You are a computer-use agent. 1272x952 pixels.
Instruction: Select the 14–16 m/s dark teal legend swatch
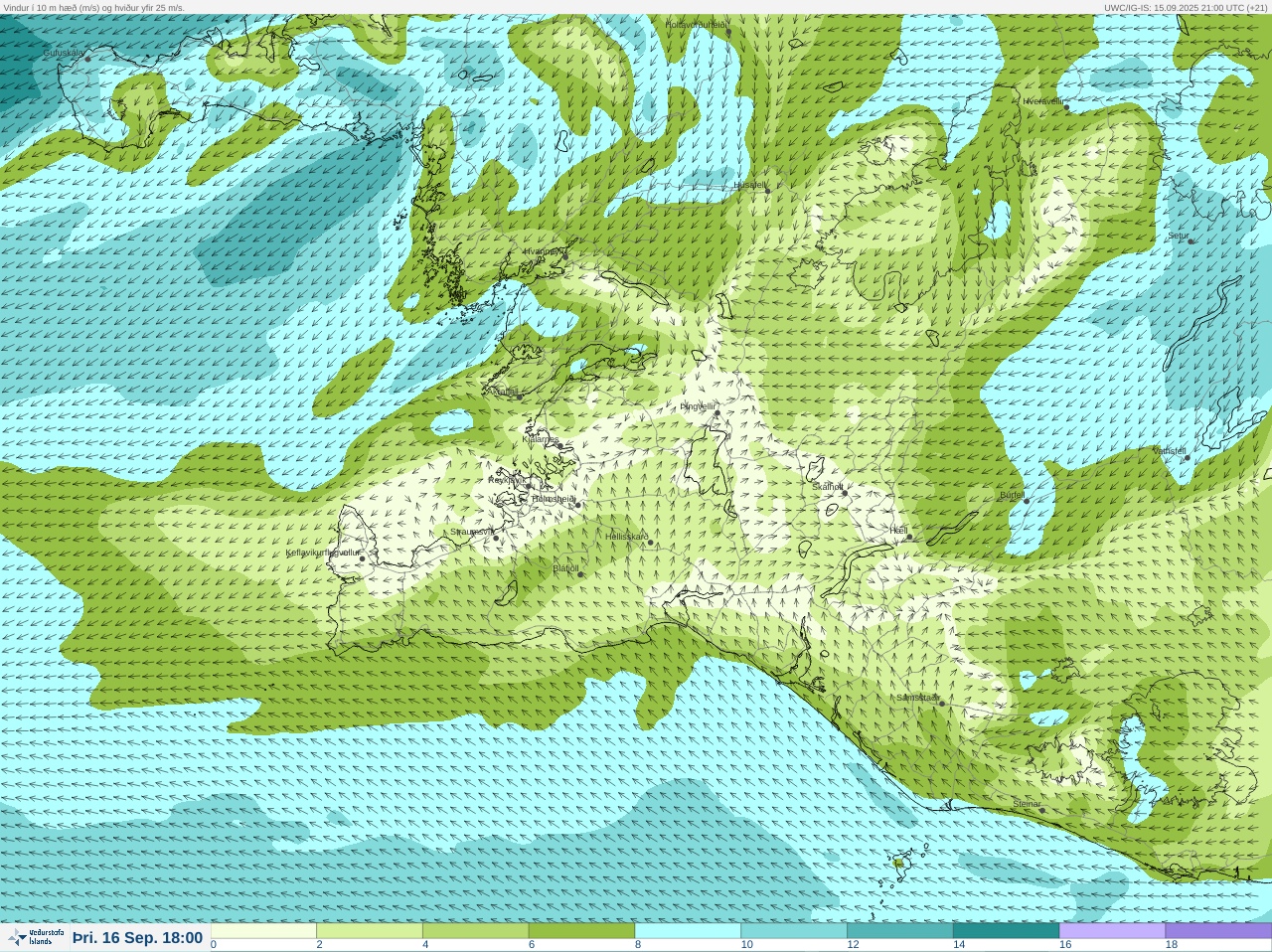(1006, 931)
